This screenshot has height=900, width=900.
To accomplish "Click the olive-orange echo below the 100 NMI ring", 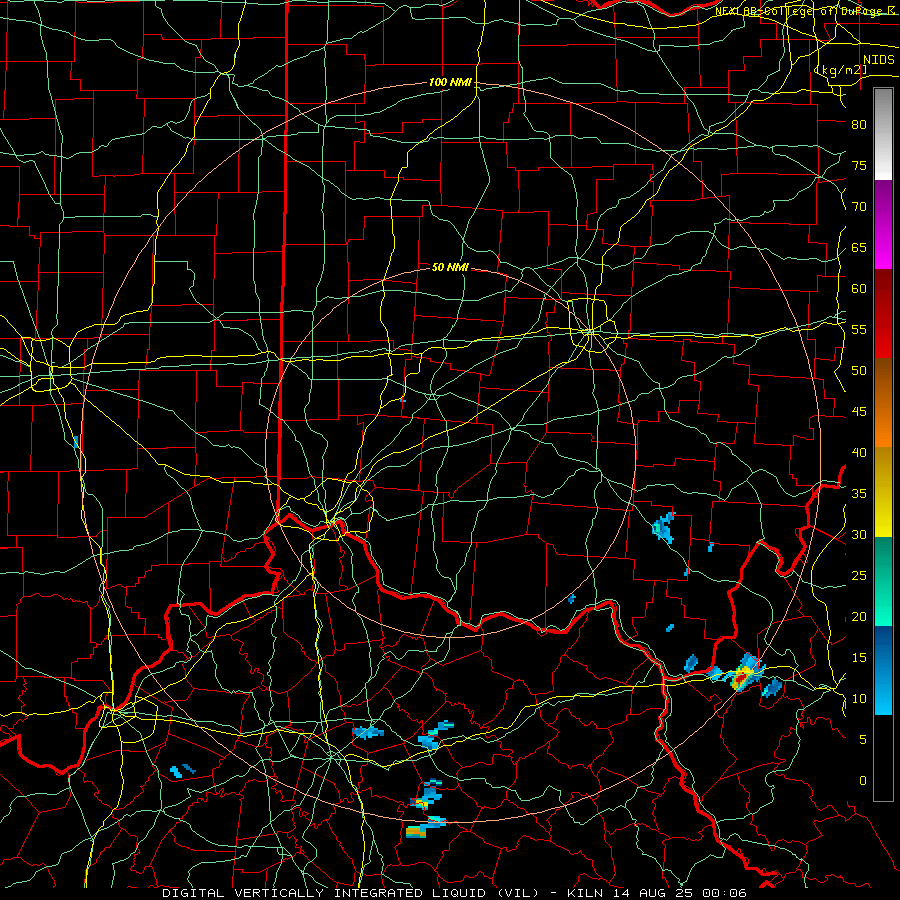I will [x=417, y=831].
